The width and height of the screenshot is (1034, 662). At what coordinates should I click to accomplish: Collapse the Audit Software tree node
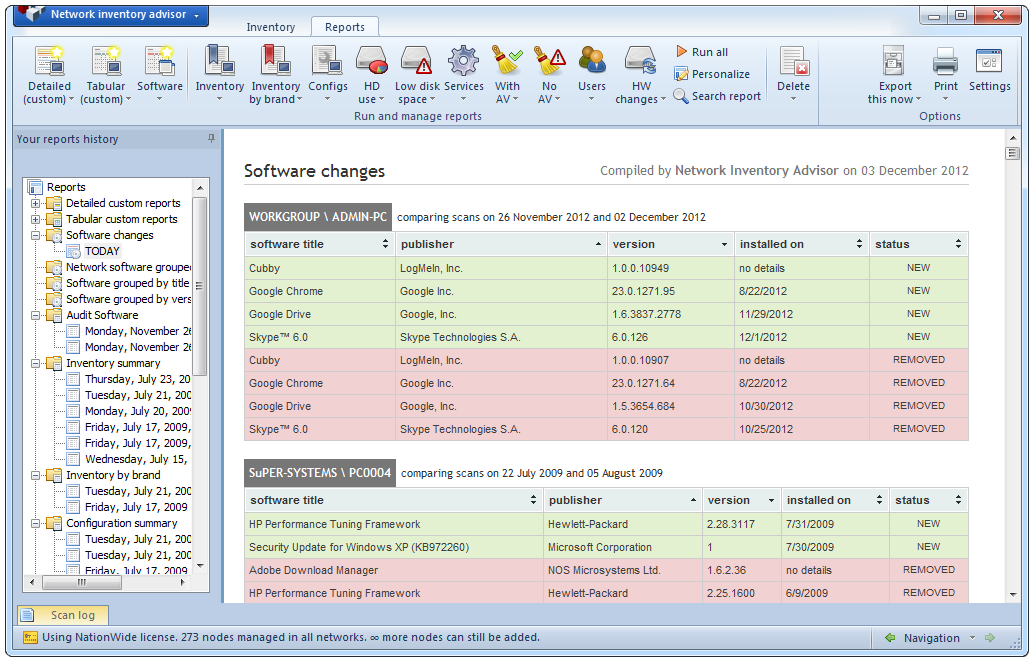click(36, 315)
